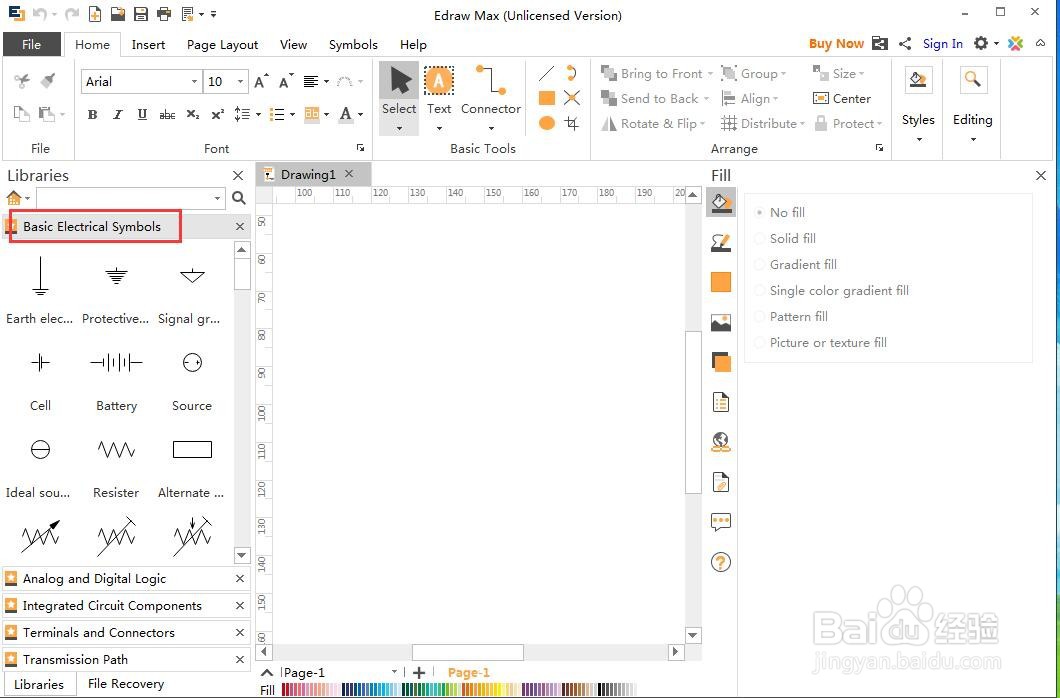Click Sign In
Screen dimensions: 1060x698
(x=942, y=44)
